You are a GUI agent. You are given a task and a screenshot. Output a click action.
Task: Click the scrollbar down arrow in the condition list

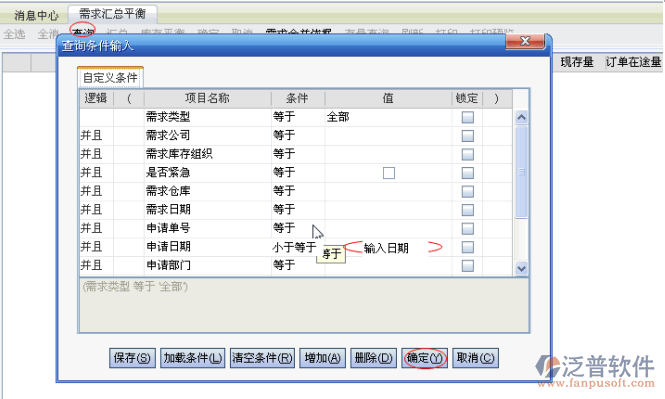tap(521, 268)
